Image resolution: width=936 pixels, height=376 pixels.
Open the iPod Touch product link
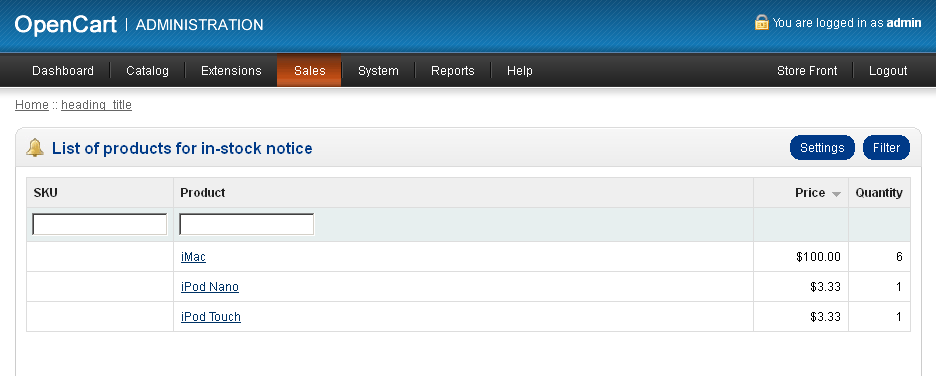[211, 316]
